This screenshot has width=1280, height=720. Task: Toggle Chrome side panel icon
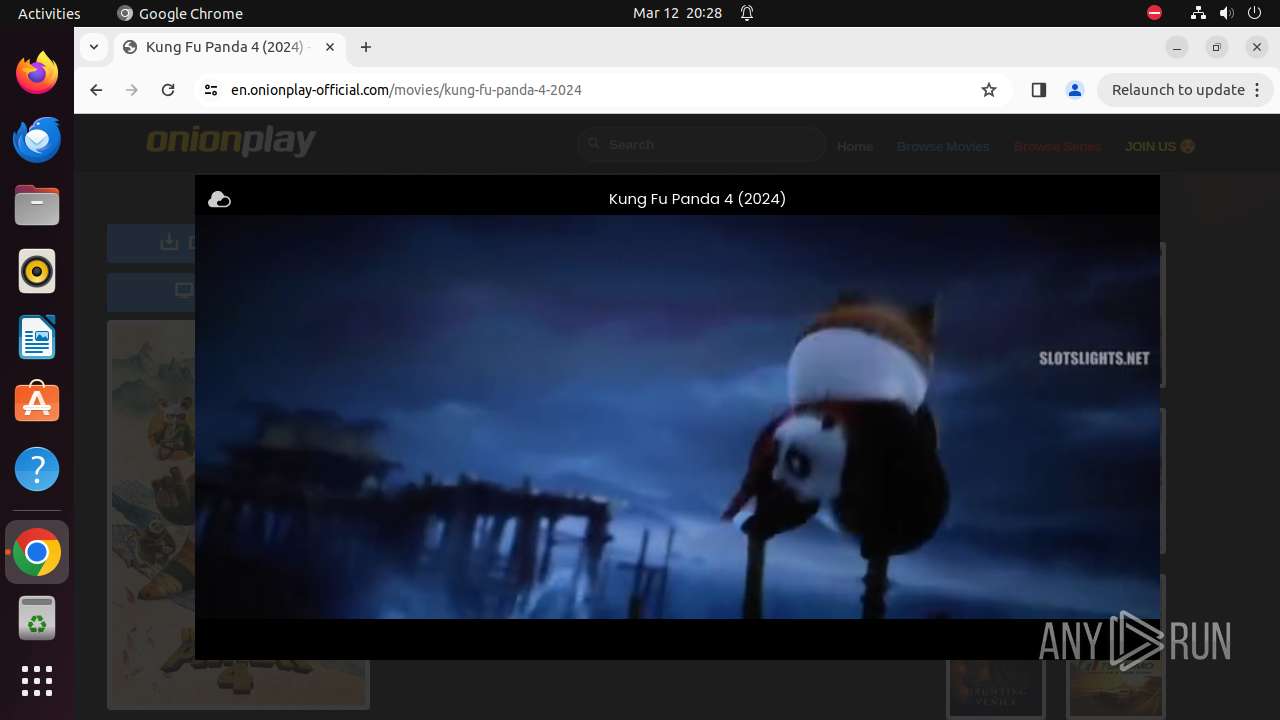point(1038,90)
